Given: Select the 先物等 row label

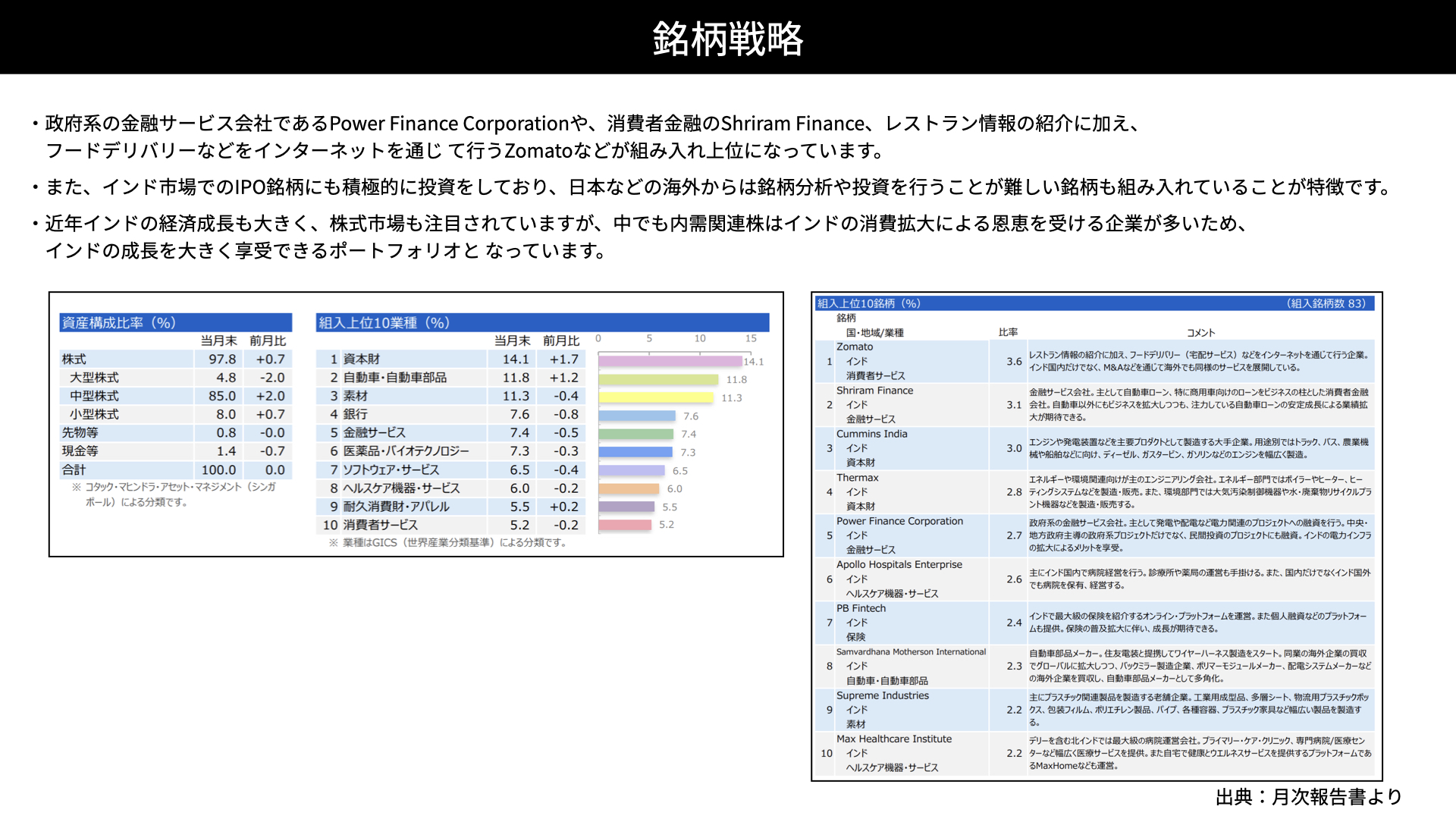Looking at the screenshot, I should coord(80,432).
